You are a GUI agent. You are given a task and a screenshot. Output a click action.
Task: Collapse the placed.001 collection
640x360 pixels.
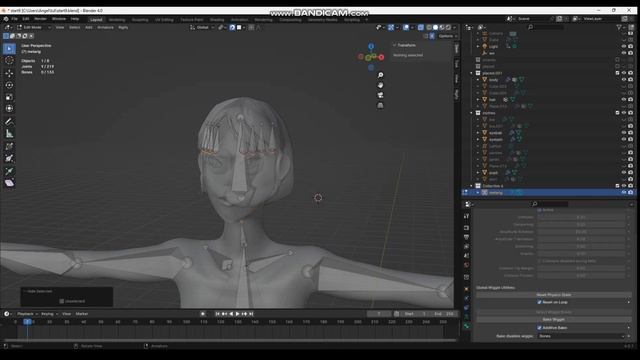coord(471,73)
